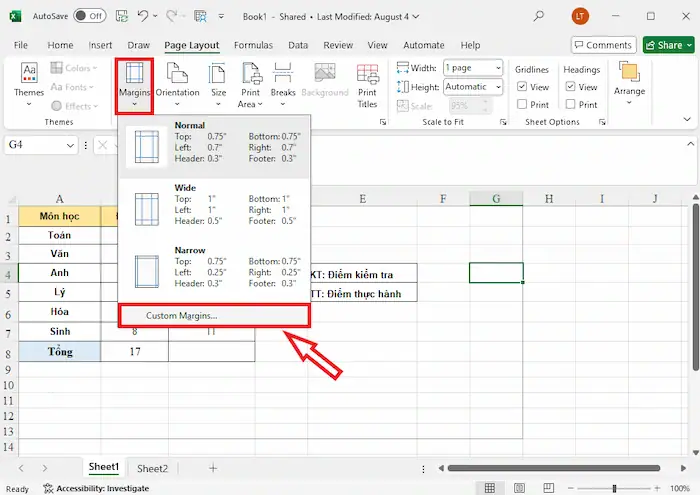Enable the Headings Print checkbox
Image resolution: width=700 pixels, height=495 pixels.
pos(570,104)
